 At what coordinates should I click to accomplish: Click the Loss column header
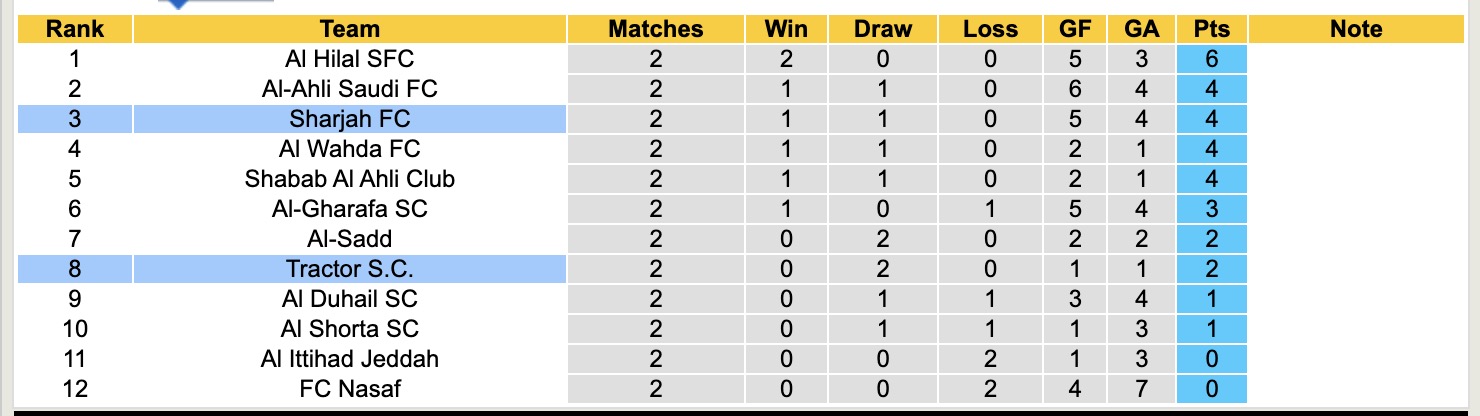[x=990, y=29]
